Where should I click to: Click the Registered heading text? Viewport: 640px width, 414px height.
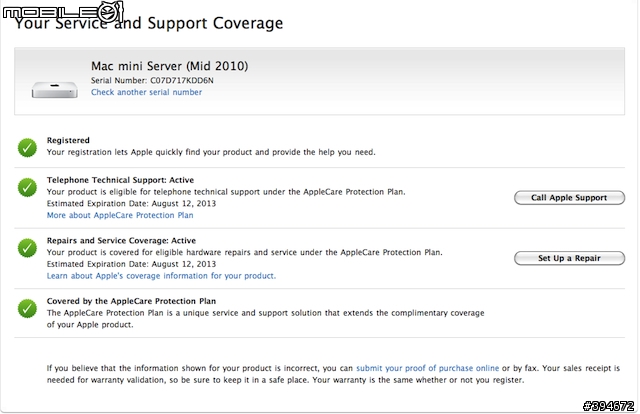[68, 140]
